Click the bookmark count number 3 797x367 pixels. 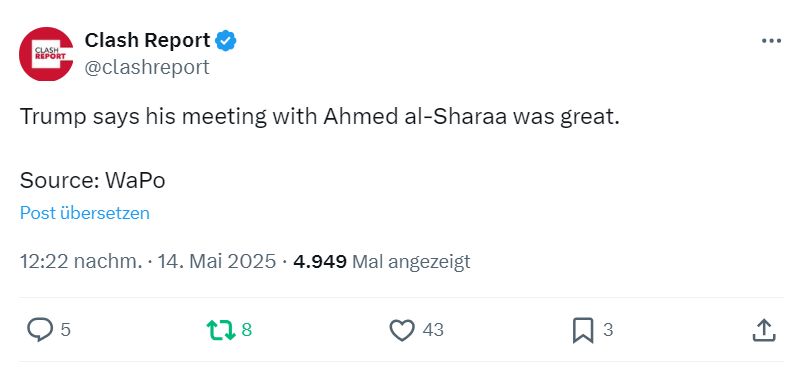[608, 330]
